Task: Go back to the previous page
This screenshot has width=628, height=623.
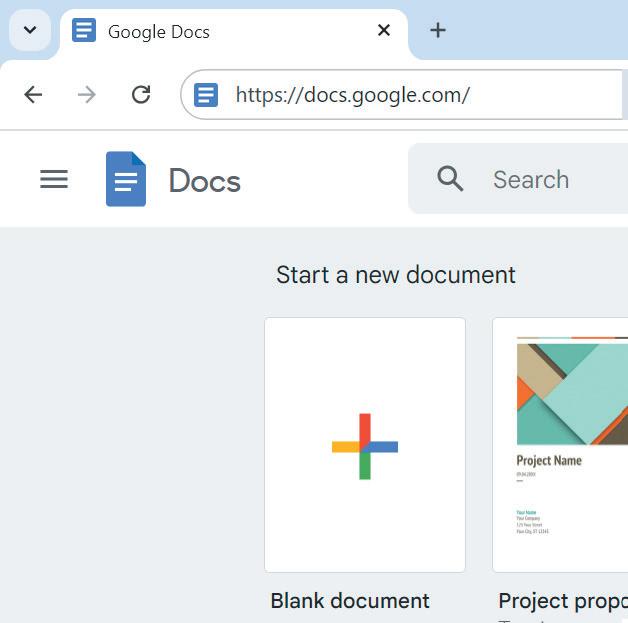Action: [x=33, y=95]
